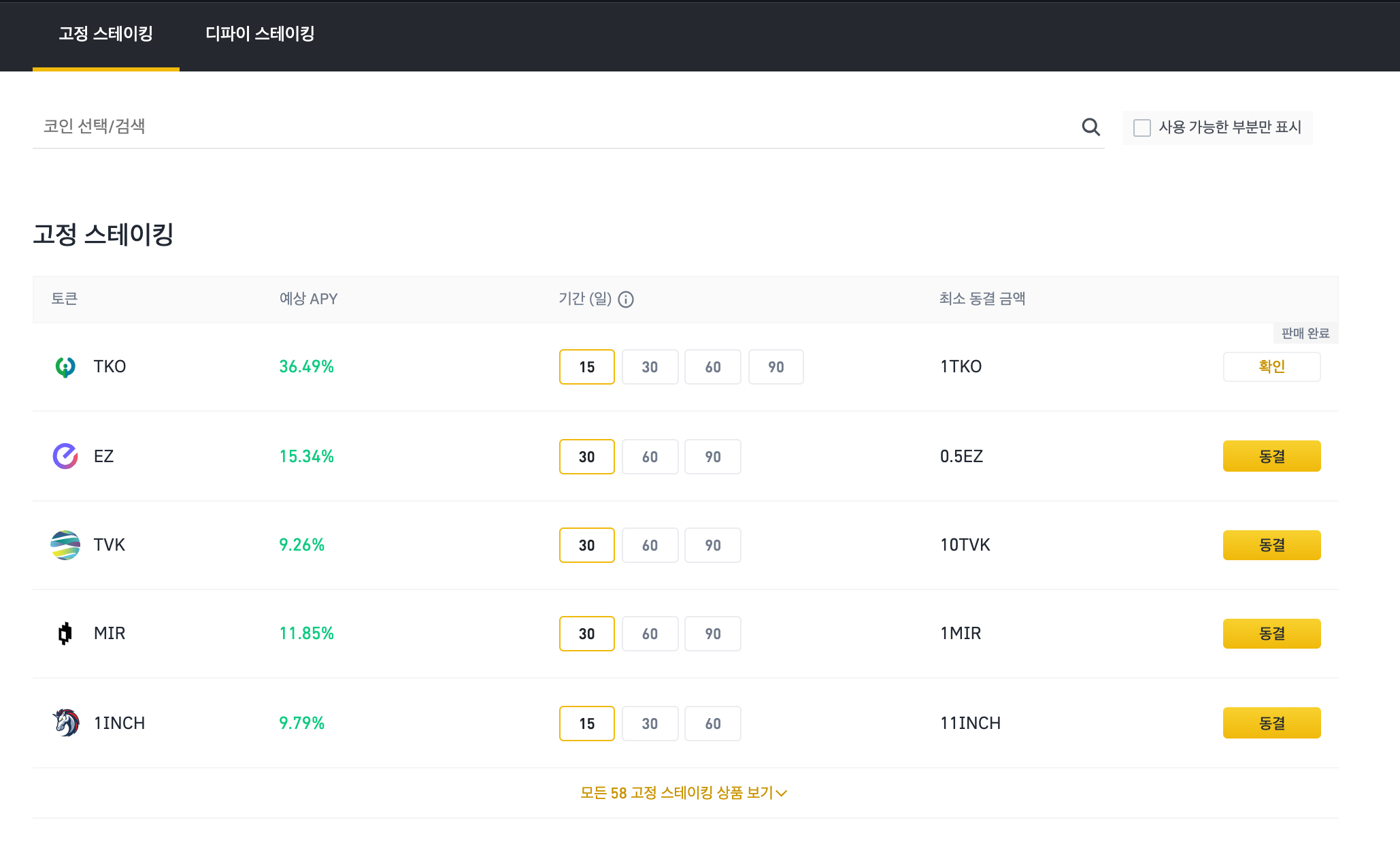Click the 1INCH unicorn logo
Viewport: 1400px width, 844px height.
(66, 723)
